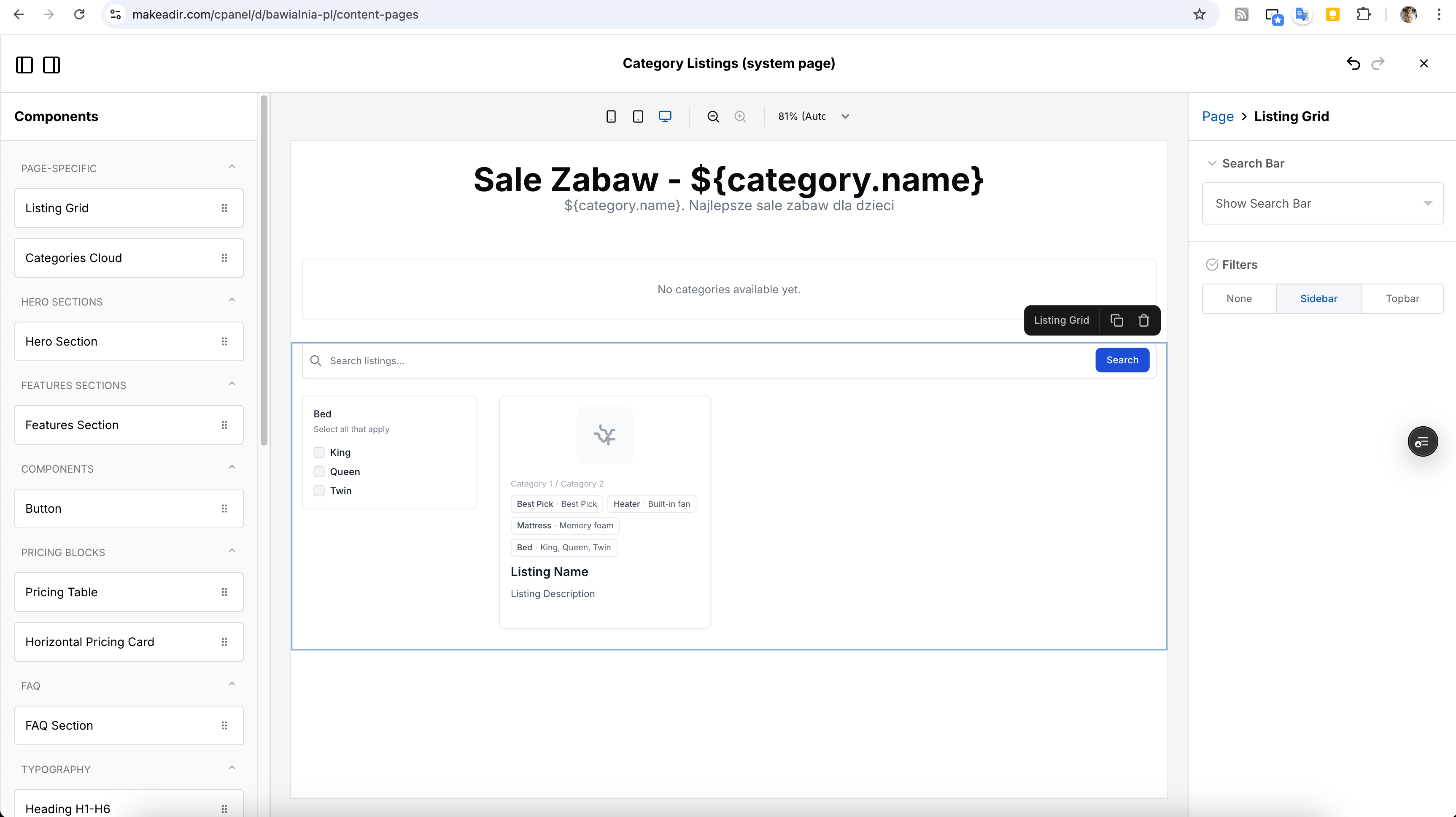
Task: Click the Search listings input field
Action: (678, 361)
